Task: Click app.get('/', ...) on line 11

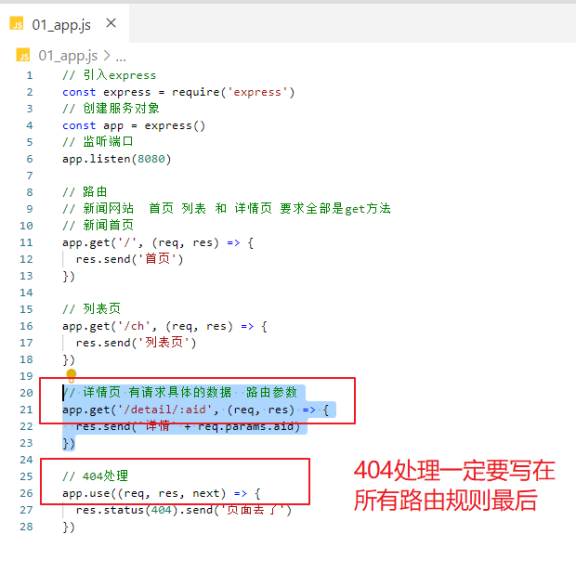Action: coord(158,243)
